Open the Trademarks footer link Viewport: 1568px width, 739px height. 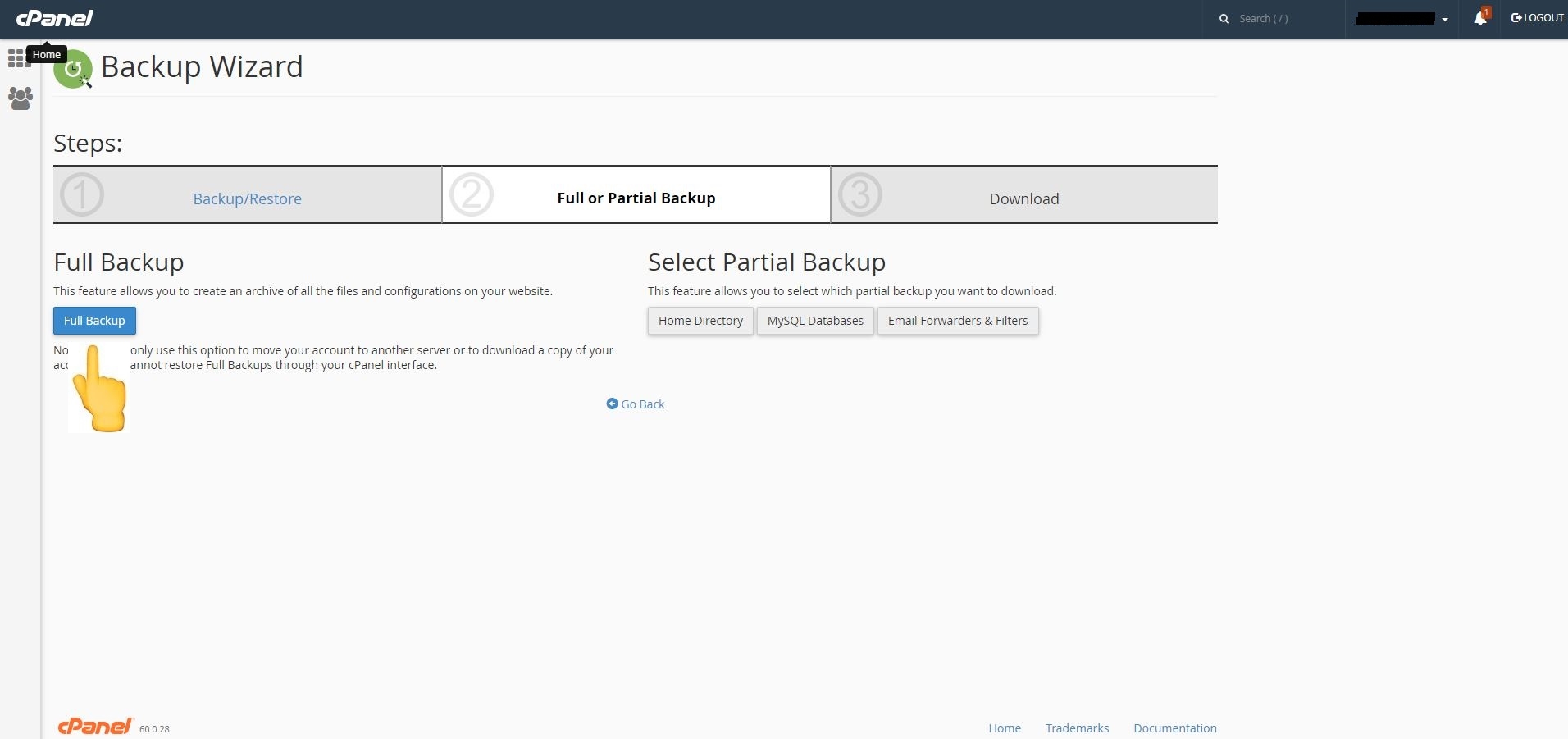[1077, 728]
